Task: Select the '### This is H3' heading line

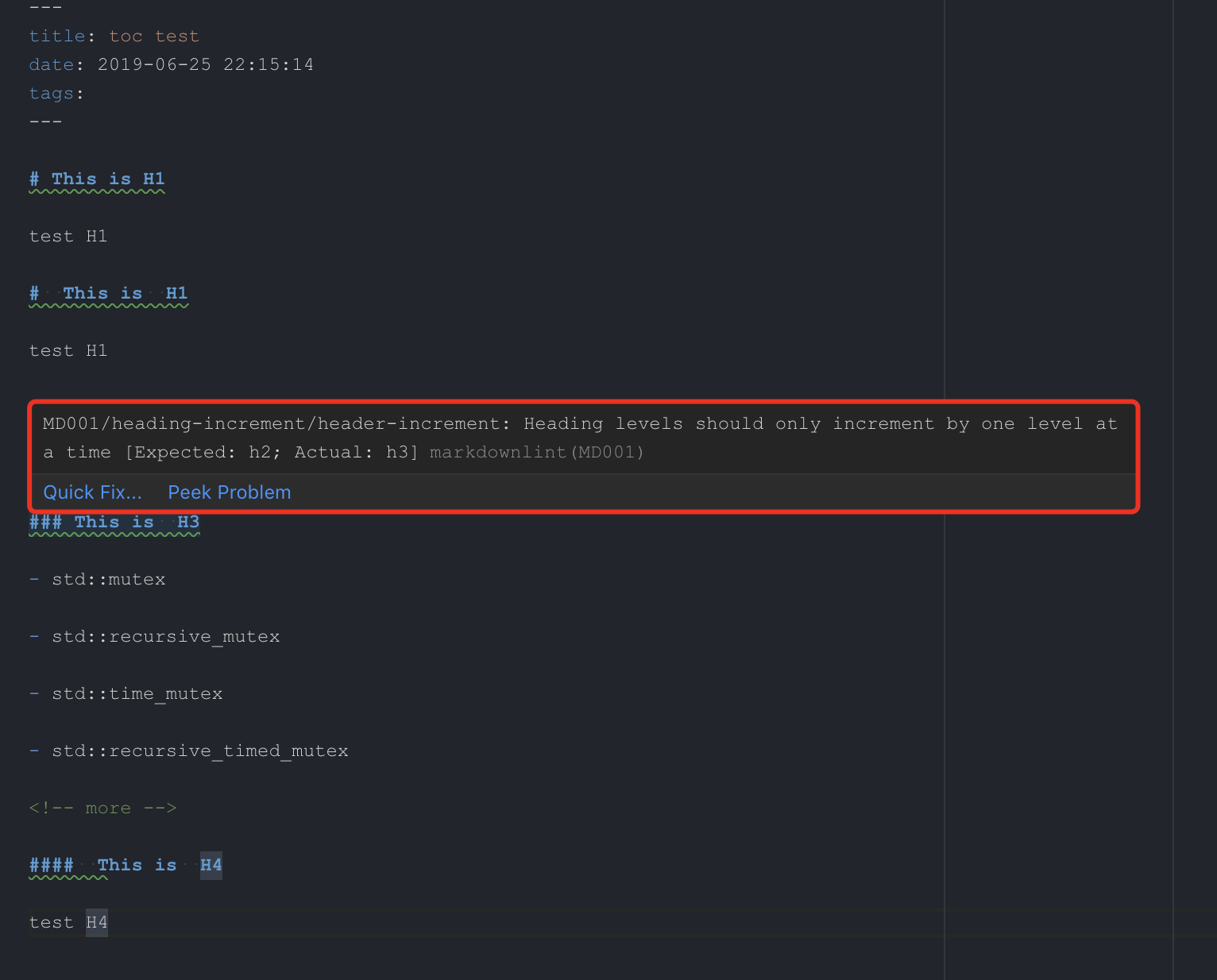Action: tap(114, 522)
